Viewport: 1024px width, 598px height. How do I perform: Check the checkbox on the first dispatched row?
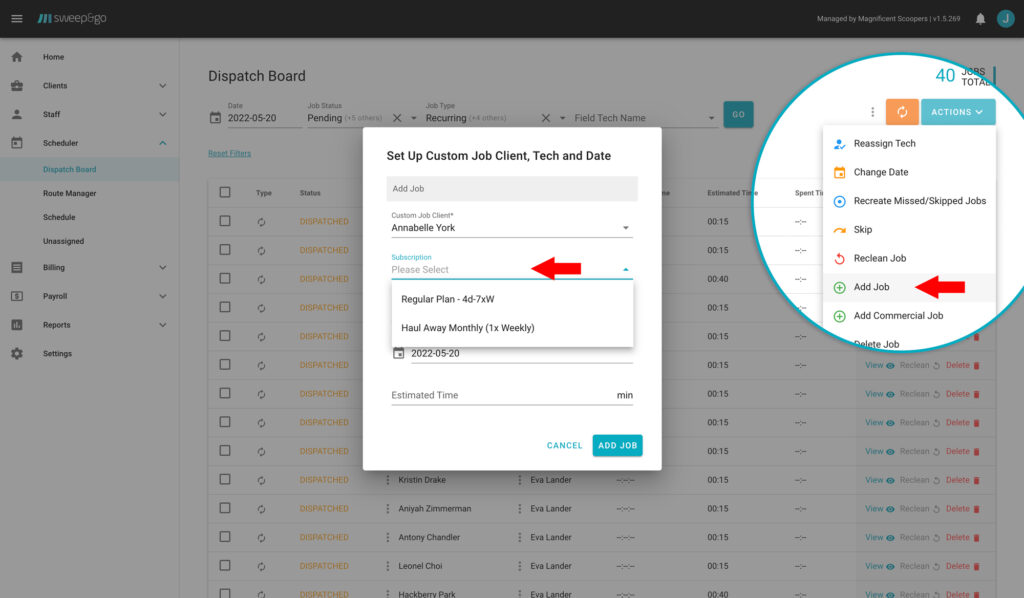[224, 221]
